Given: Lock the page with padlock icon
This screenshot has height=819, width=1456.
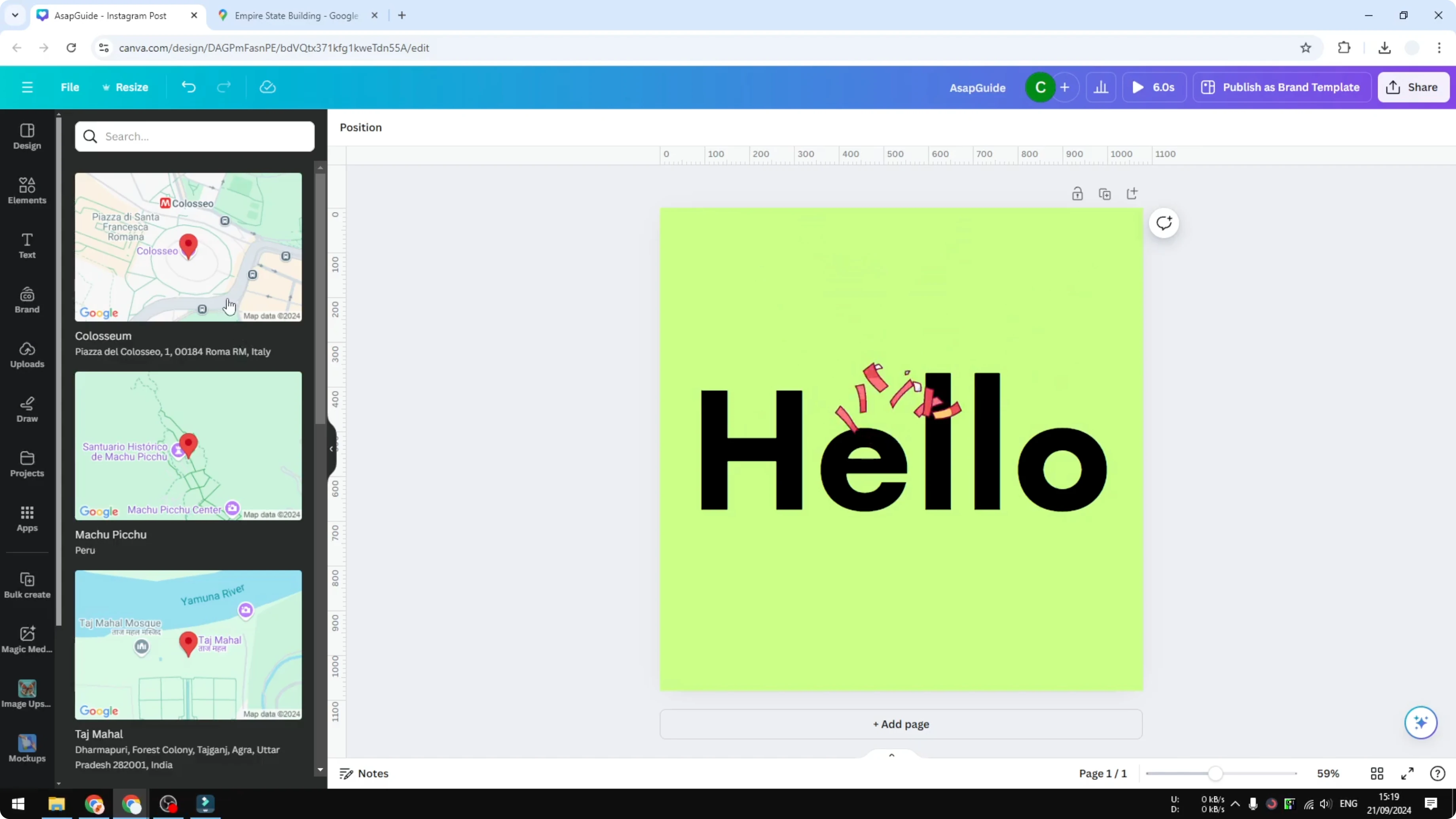Looking at the screenshot, I should pyautogui.click(x=1077, y=194).
